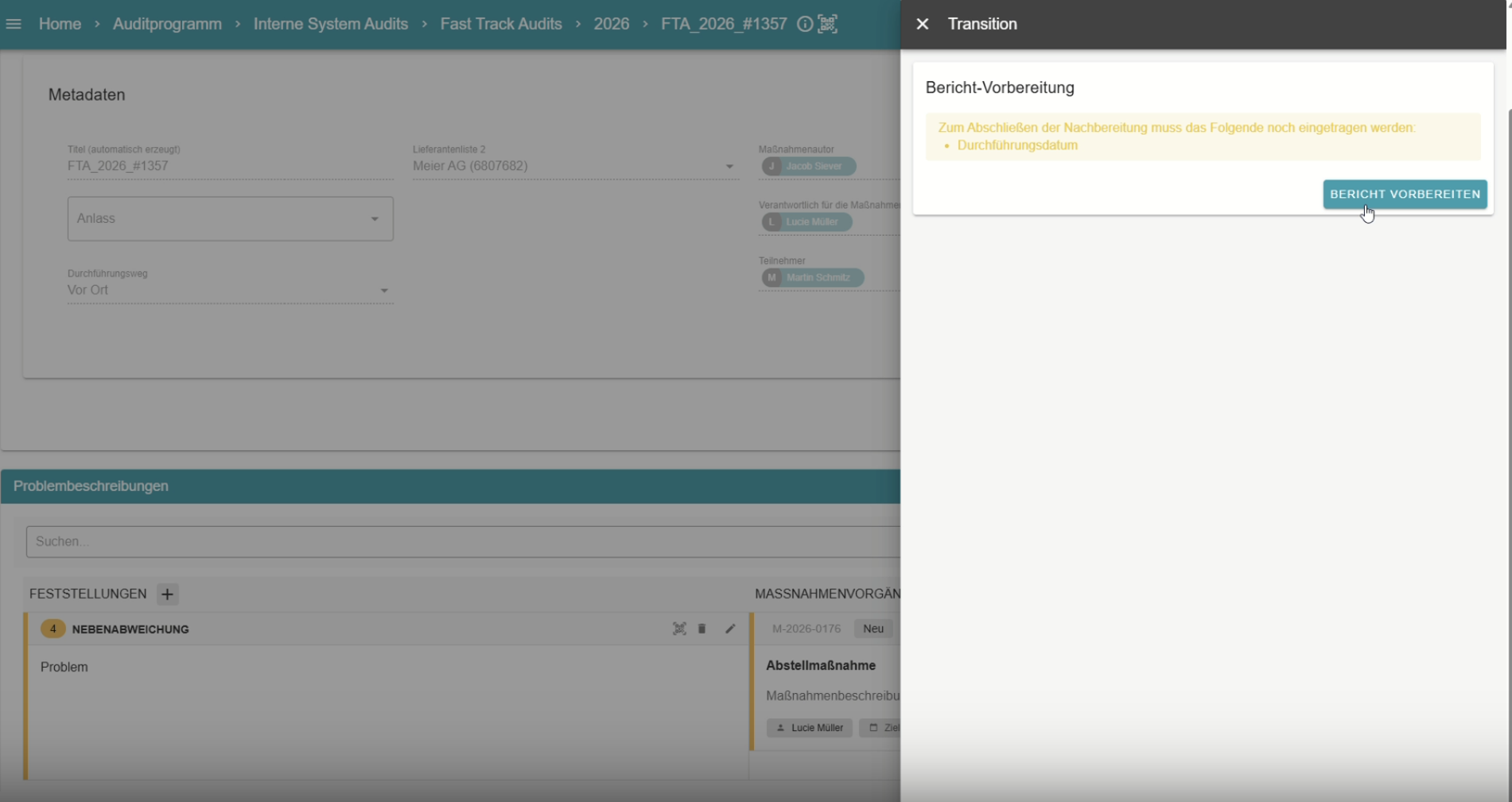Click the Titel field FTA_2026_#1357
1512x802 pixels.
(x=231, y=166)
